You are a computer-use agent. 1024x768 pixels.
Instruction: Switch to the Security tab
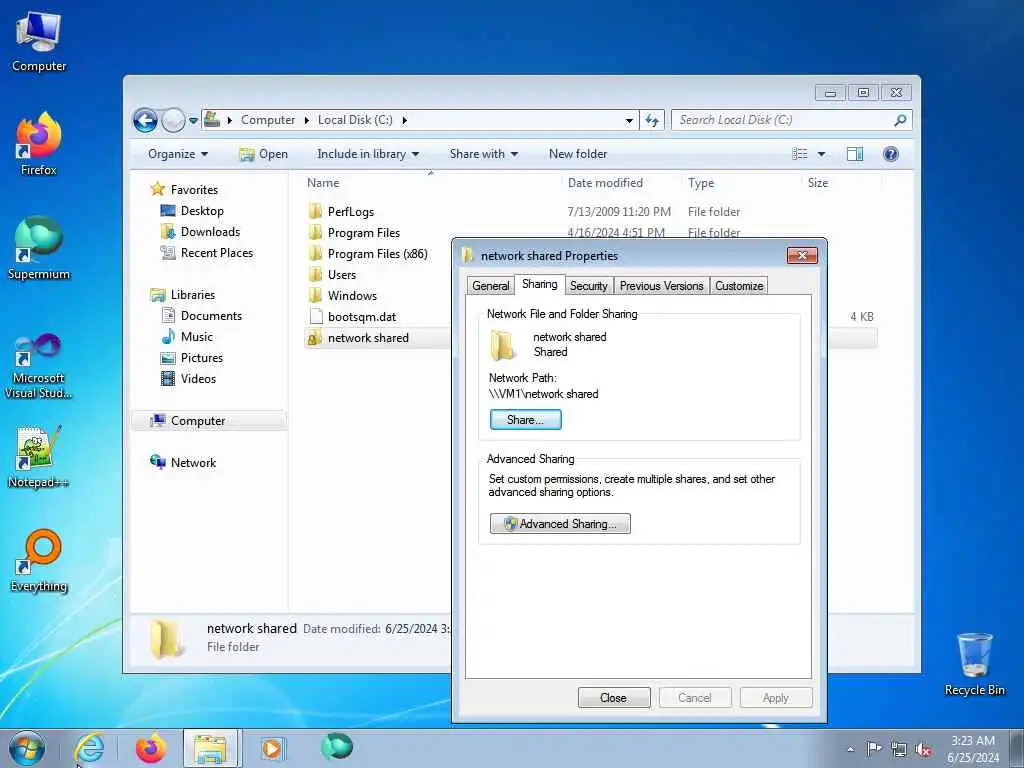click(x=588, y=286)
